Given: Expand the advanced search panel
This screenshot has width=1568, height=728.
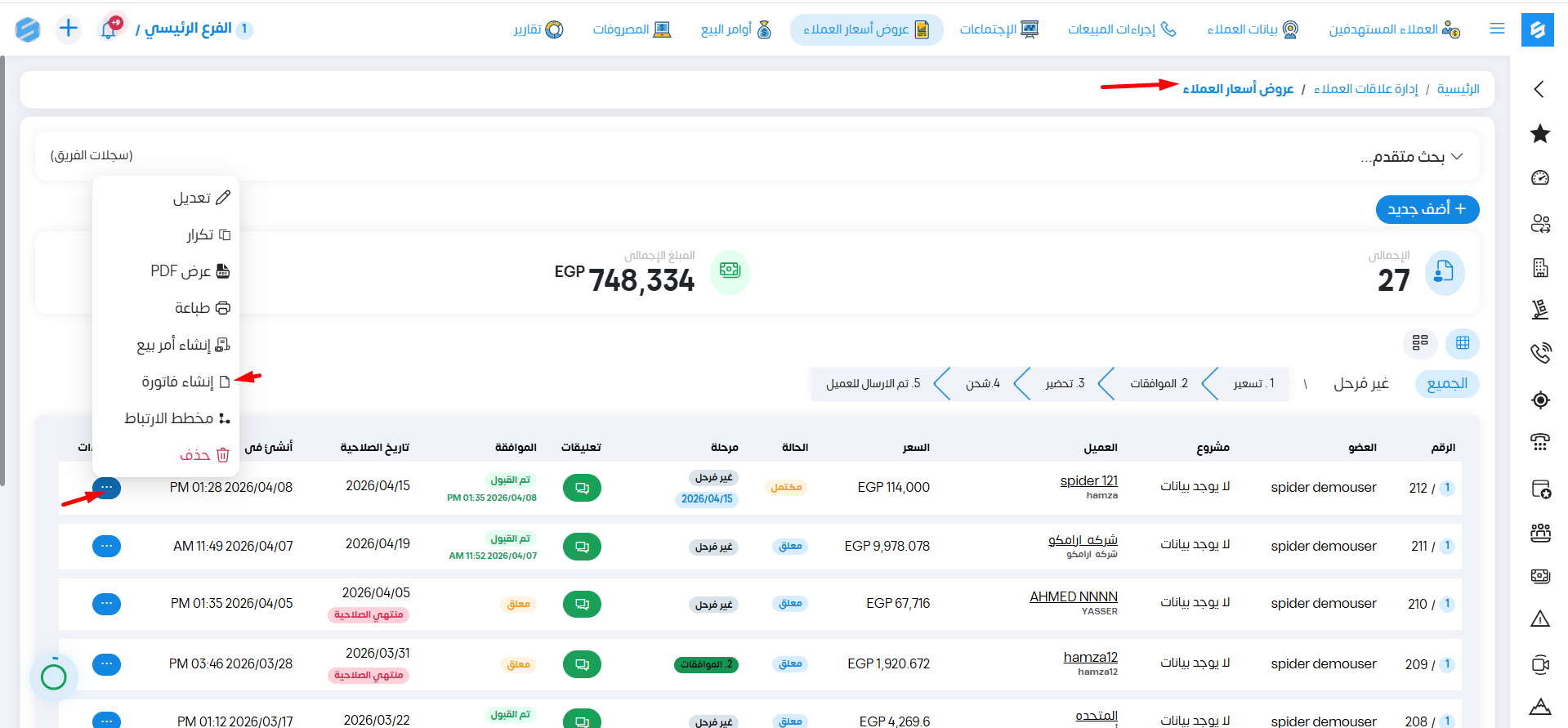Looking at the screenshot, I should tap(1414, 156).
